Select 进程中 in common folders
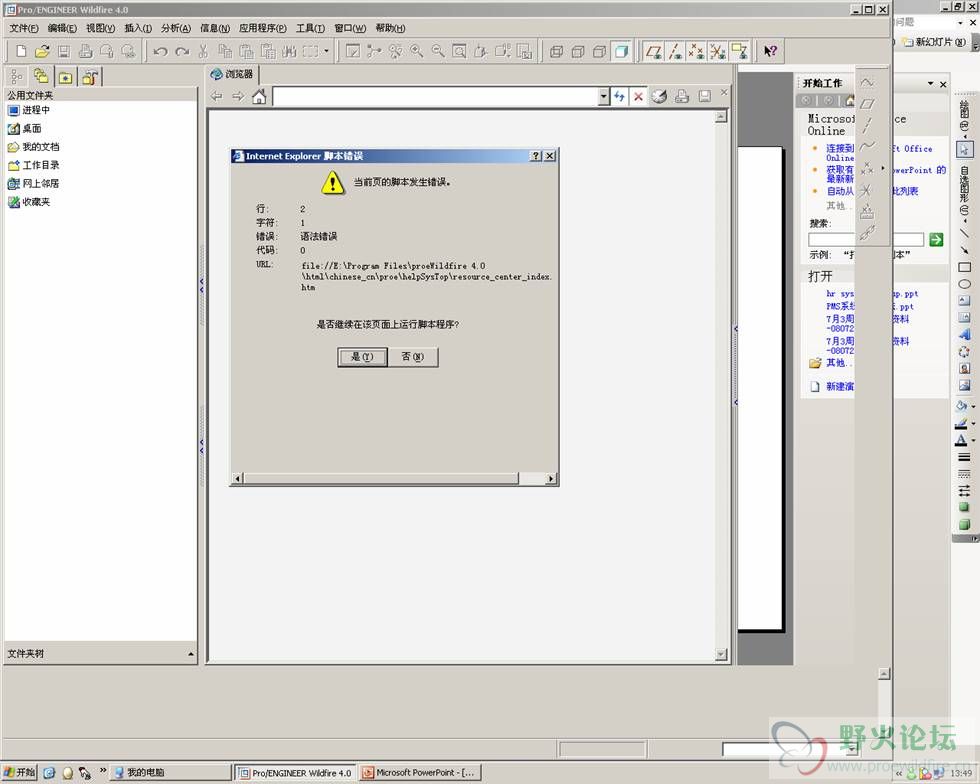Screen dimensions: 980x784 (x=29, y=110)
